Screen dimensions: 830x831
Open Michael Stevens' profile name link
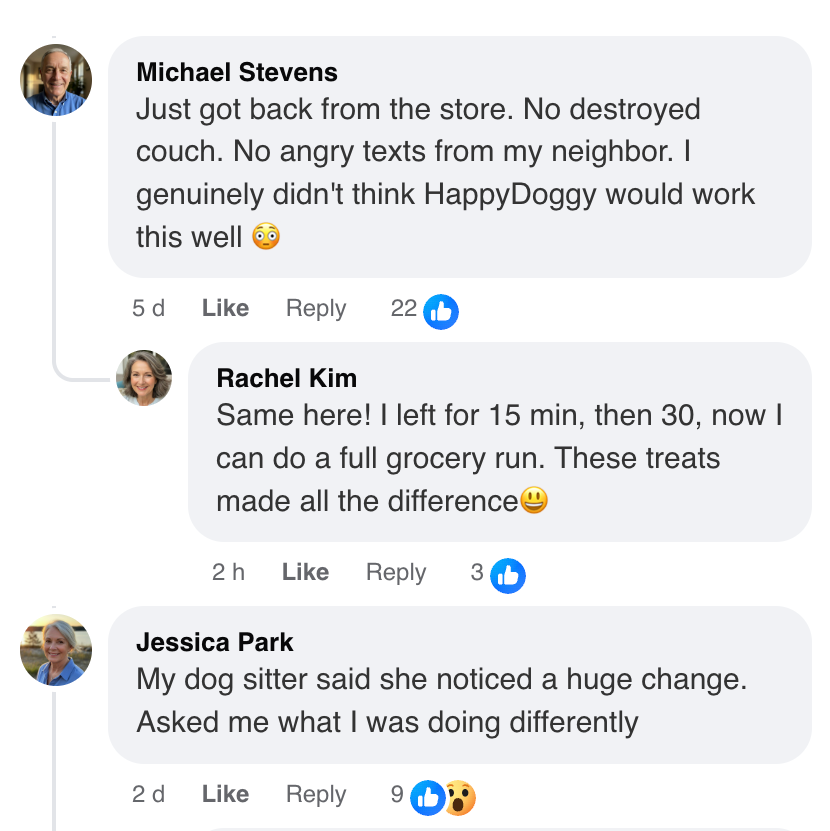click(237, 72)
